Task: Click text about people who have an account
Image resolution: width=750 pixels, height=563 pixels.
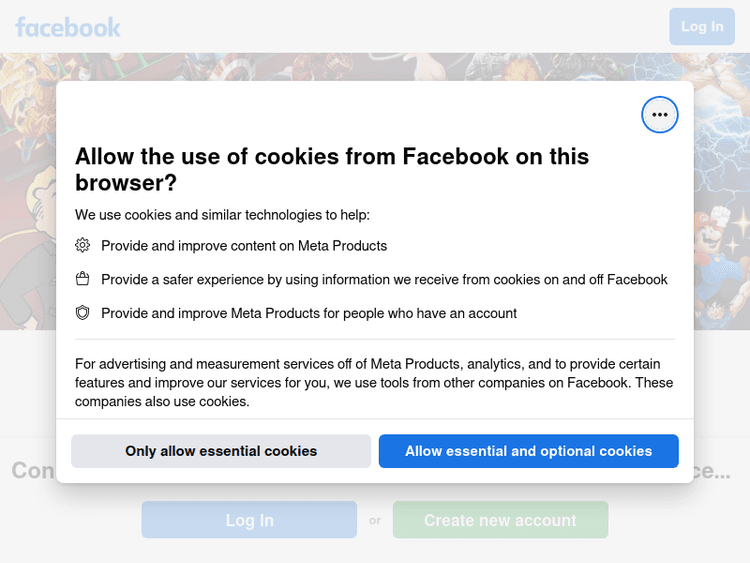Action: click(x=309, y=313)
